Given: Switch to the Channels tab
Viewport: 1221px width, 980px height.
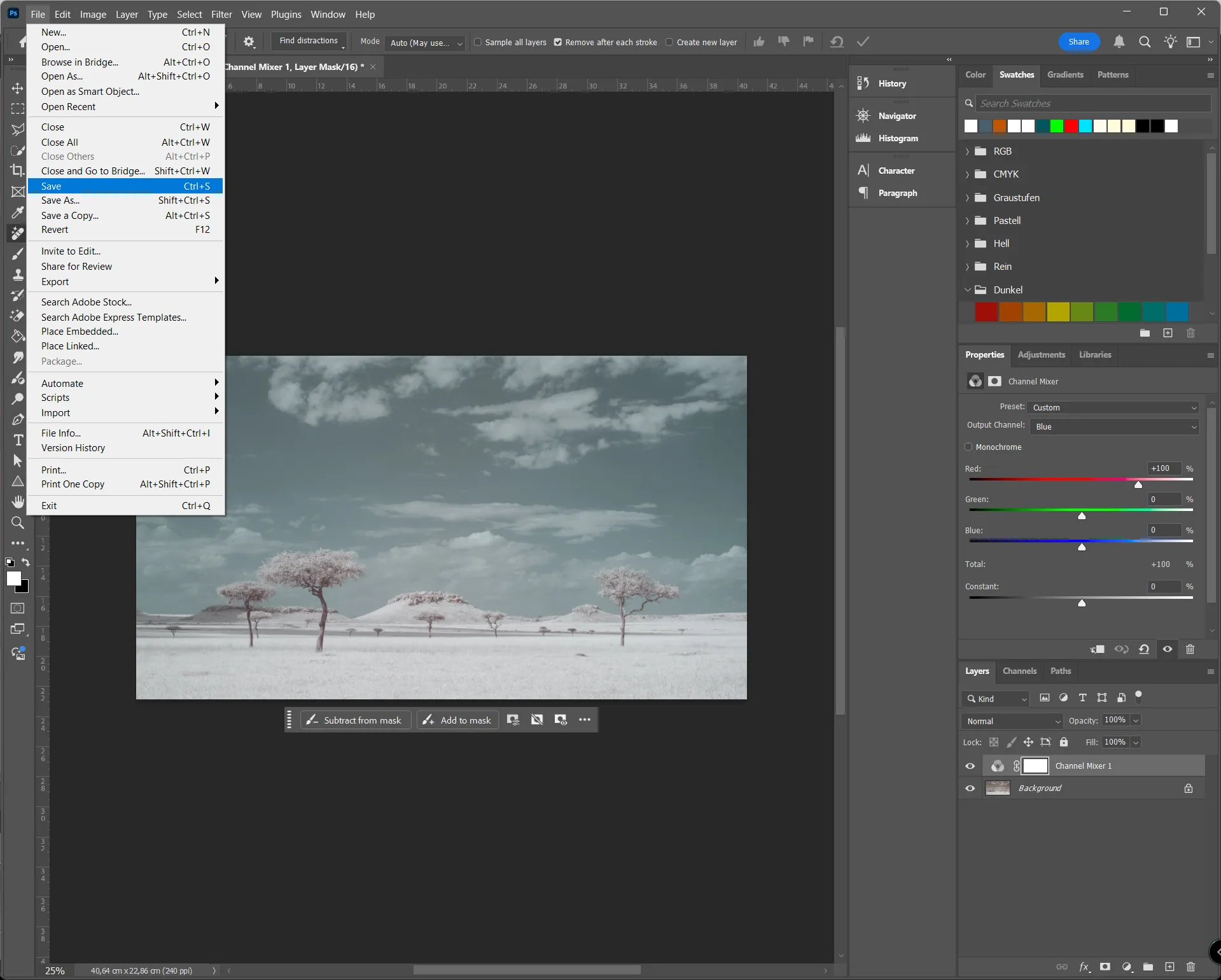Looking at the screenshot, I should click(x=1019, y=671).
